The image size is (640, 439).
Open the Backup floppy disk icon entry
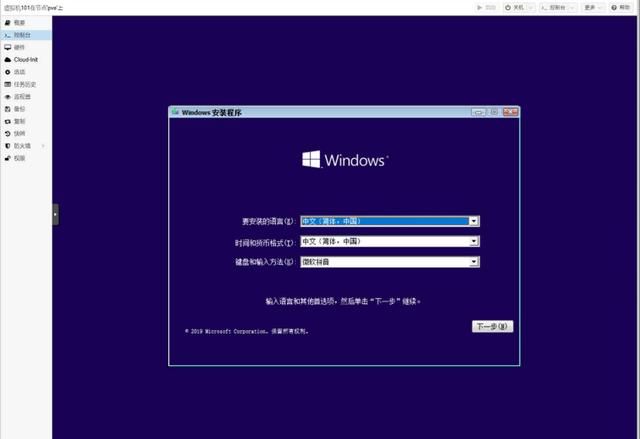[x=7, y=109]
